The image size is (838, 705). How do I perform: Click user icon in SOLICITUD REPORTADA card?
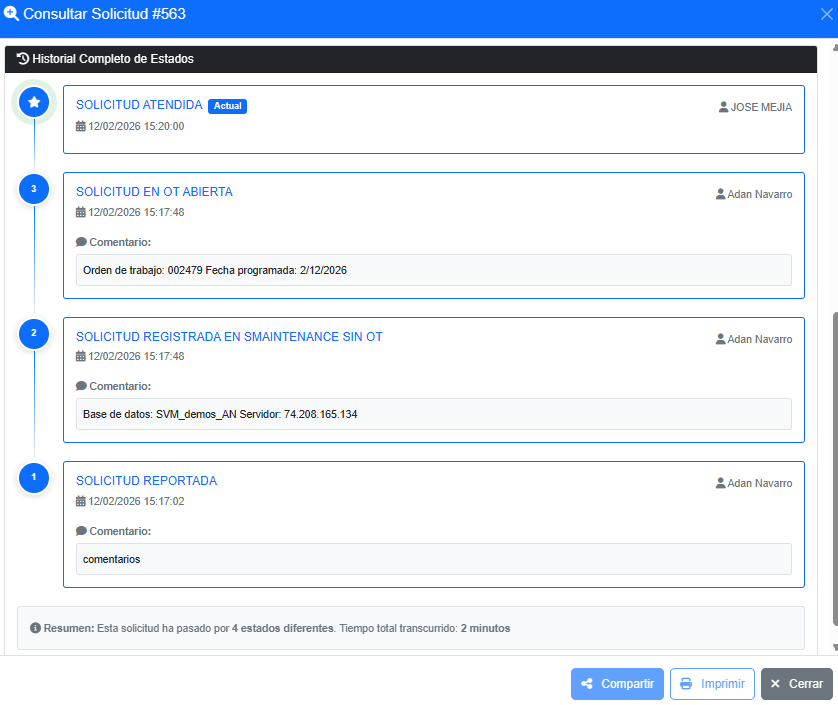pos(720,483)
